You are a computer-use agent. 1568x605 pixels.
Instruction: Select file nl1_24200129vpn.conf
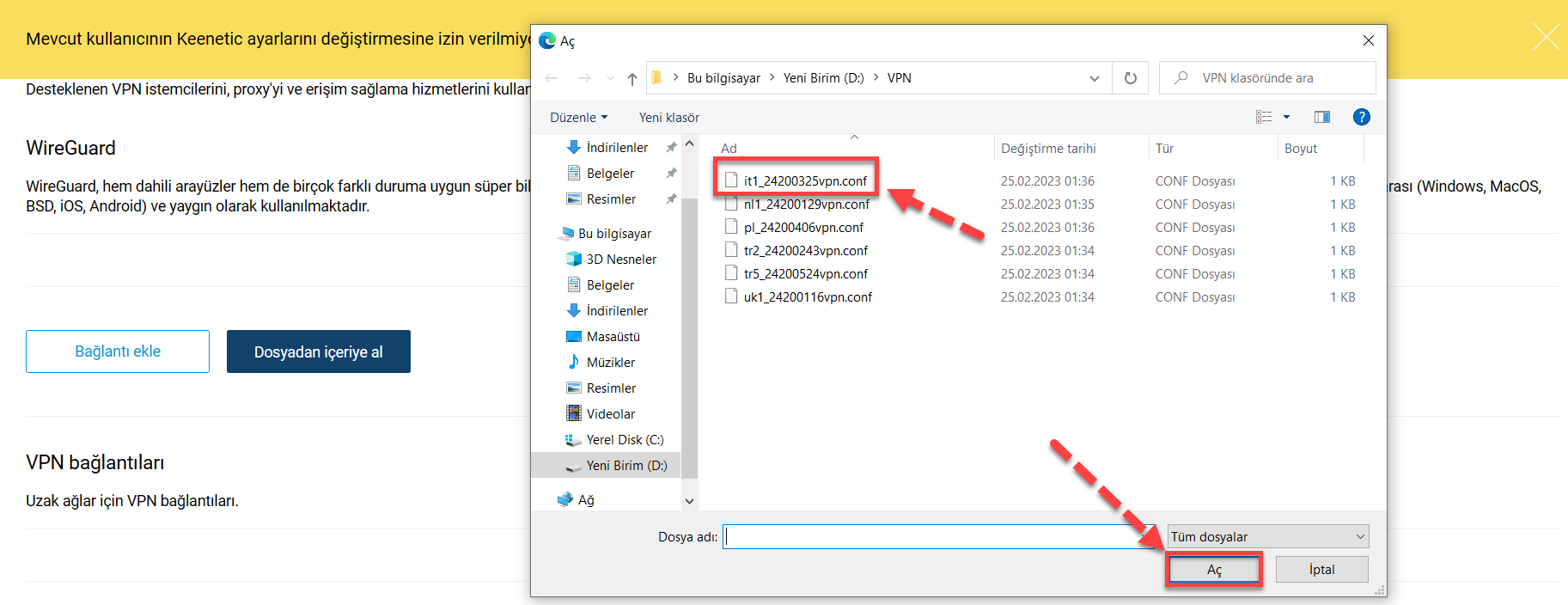click(x=807, y=205)
